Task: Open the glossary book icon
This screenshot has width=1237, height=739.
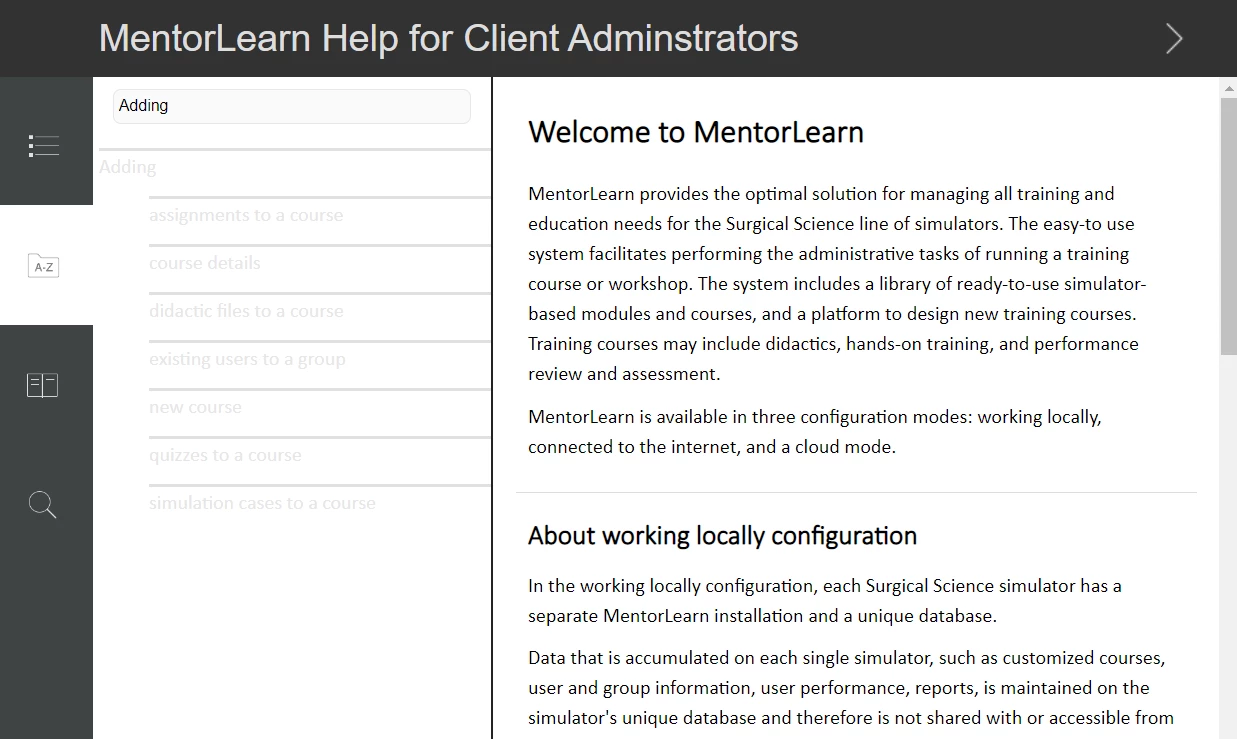Action: (x=43, y=385)
